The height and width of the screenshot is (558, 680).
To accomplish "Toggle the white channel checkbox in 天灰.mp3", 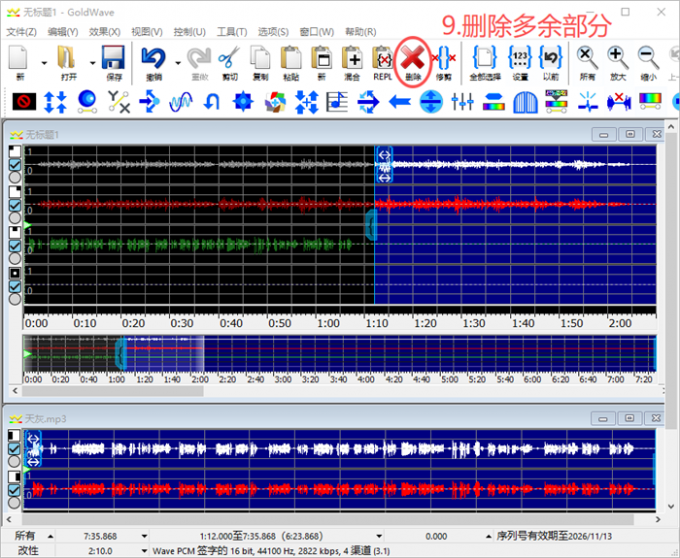I will point(14,449).
